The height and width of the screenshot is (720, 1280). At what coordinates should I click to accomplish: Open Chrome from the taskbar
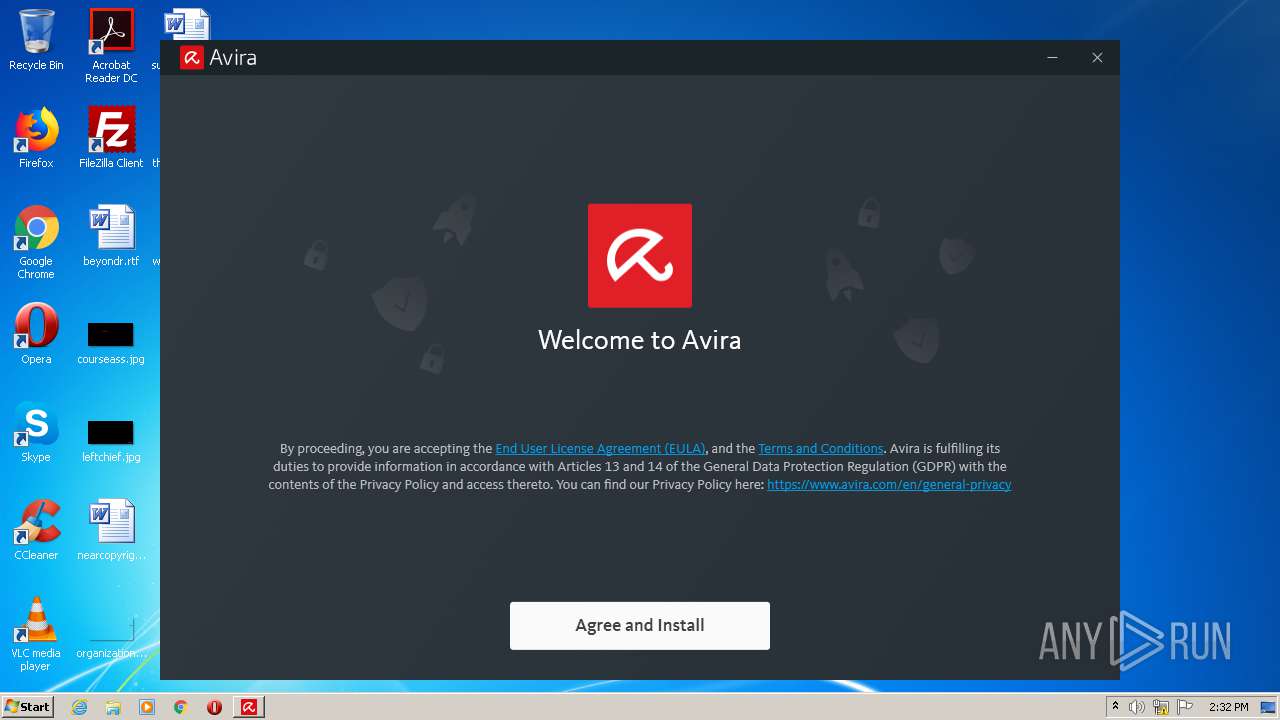(181, 707)
